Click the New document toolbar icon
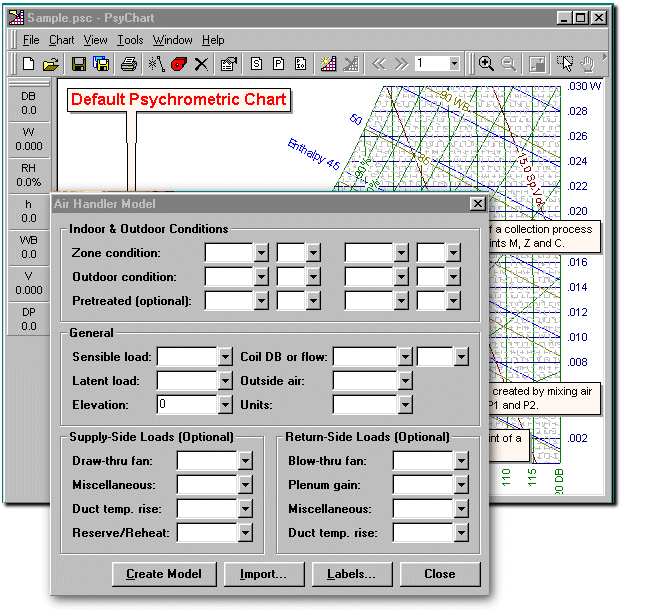This screenshot has width=647, height=614. (28, 64)
